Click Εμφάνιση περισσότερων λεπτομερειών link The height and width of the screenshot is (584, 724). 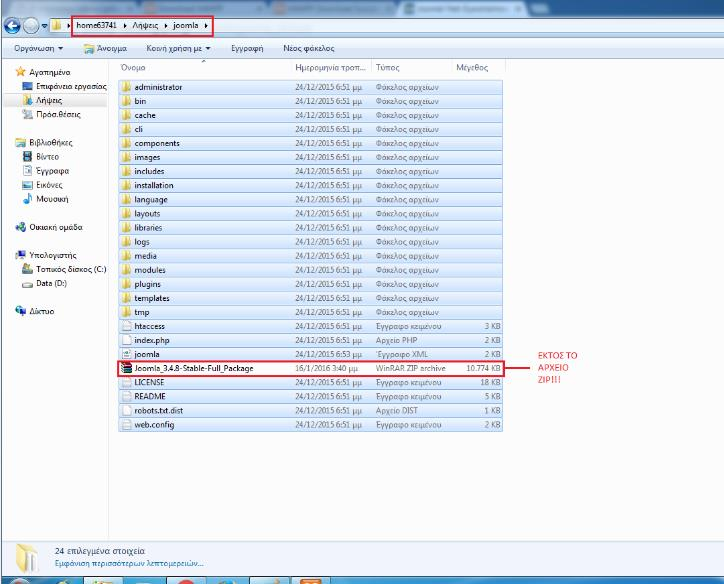click(129, 564)
